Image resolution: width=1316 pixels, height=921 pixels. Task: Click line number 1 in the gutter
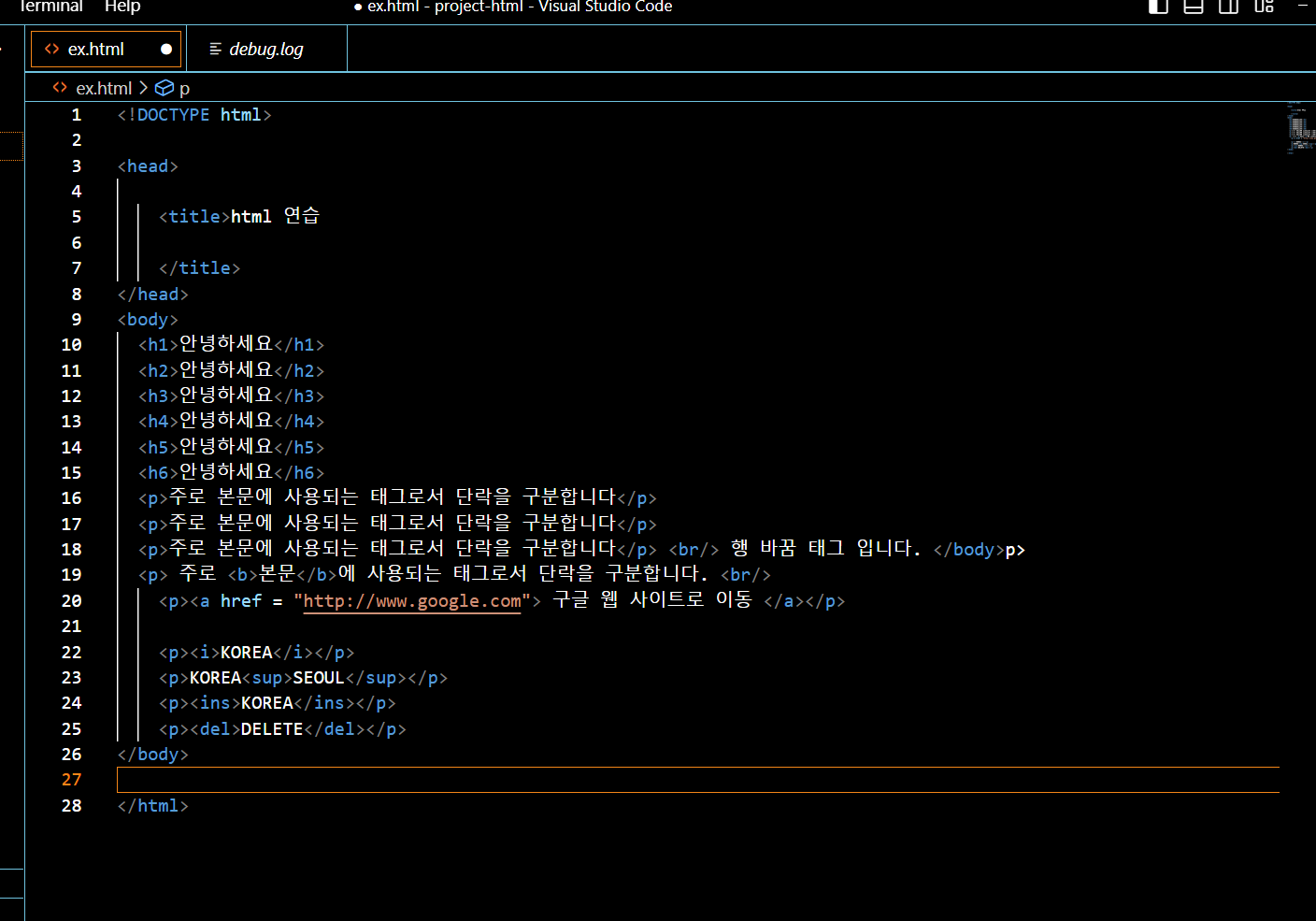tap(77, 115)
